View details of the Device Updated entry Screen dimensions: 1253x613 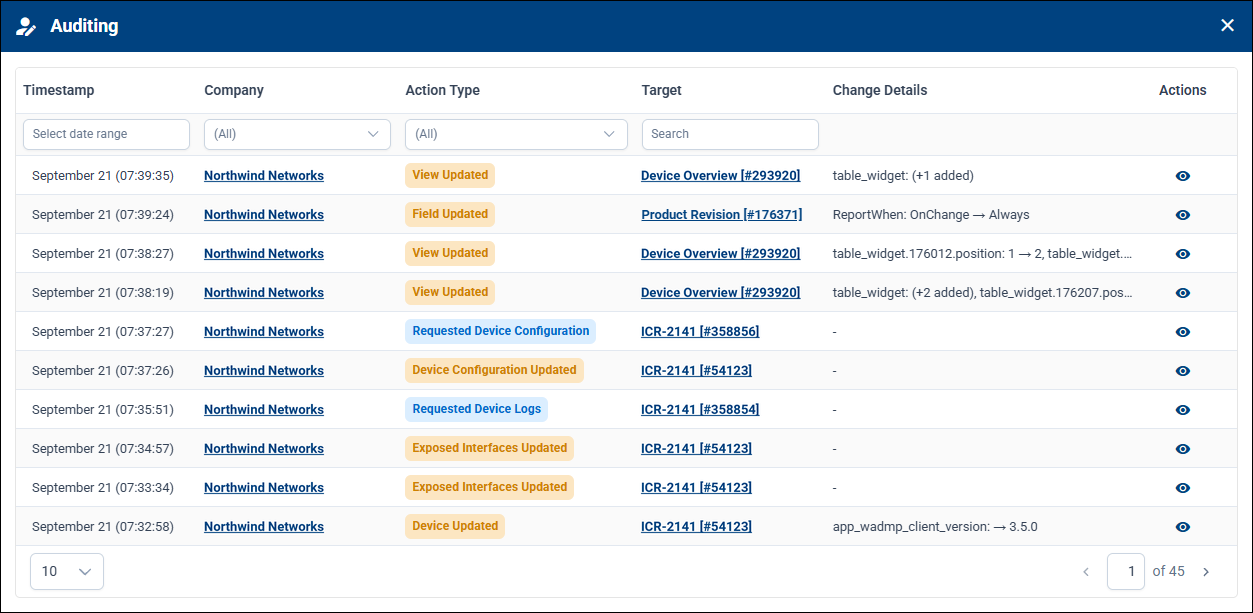coord(1183,527)
